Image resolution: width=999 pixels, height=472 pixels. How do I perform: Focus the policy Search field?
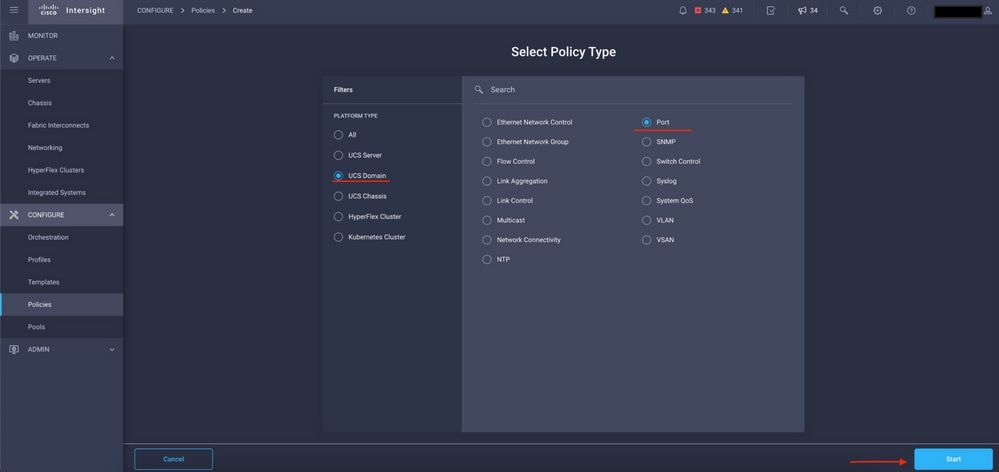[633, 90]
